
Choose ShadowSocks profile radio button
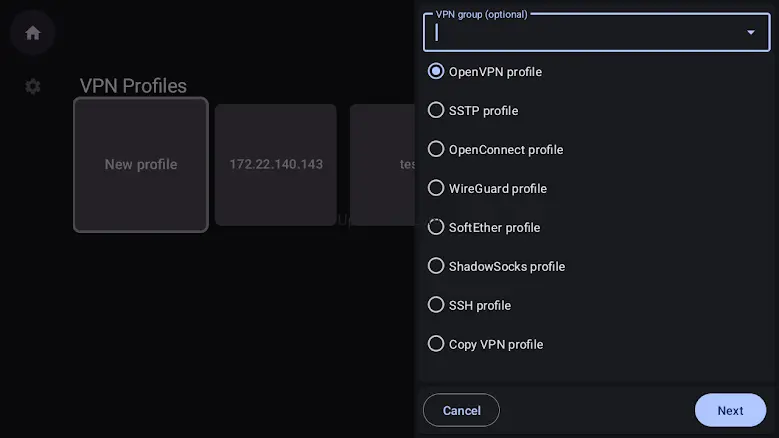click(436, 266)
